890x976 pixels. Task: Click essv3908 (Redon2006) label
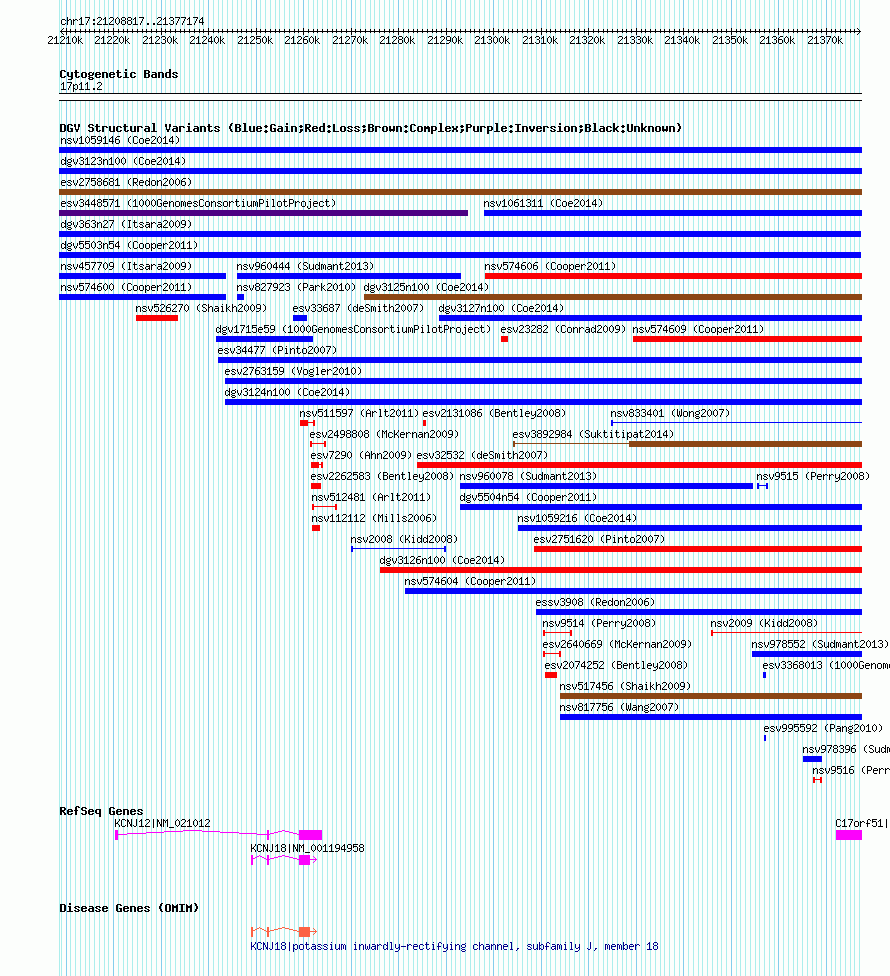click(x=595, y=602)
